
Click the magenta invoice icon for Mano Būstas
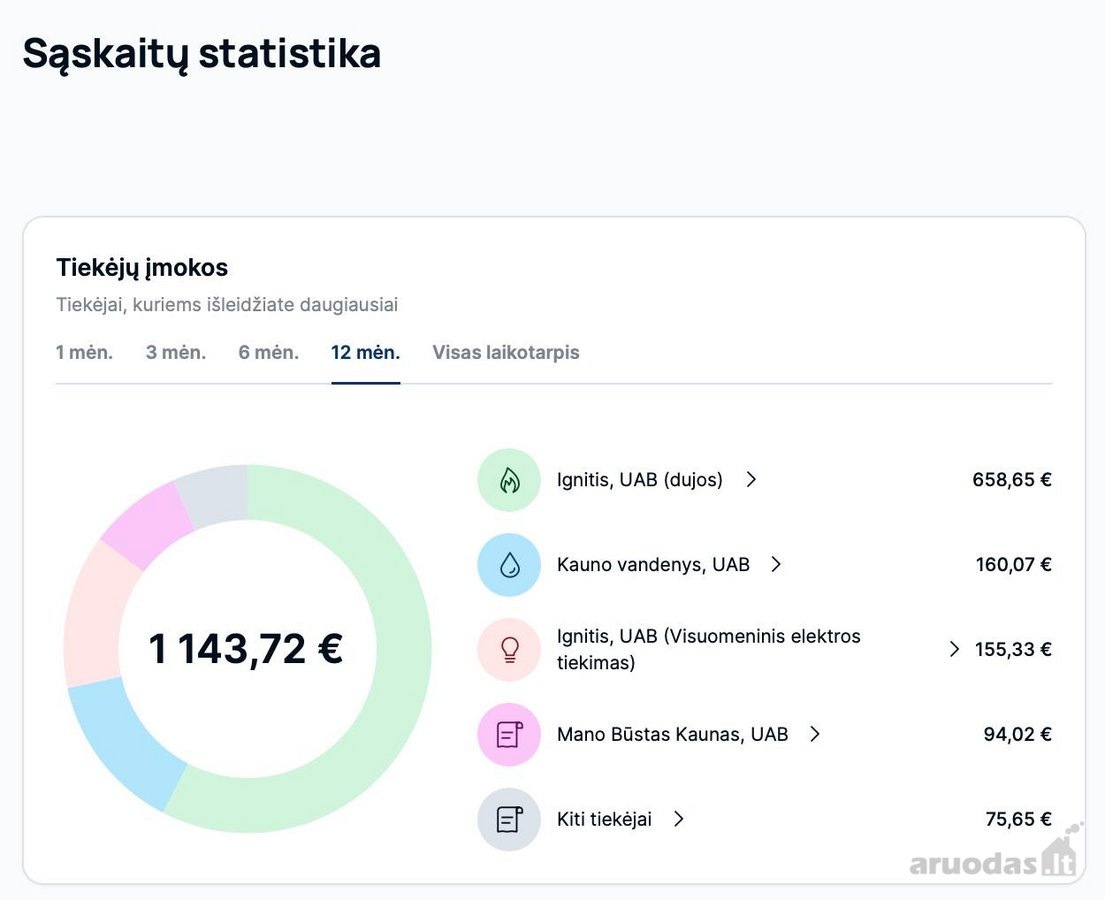click(509, 734)
